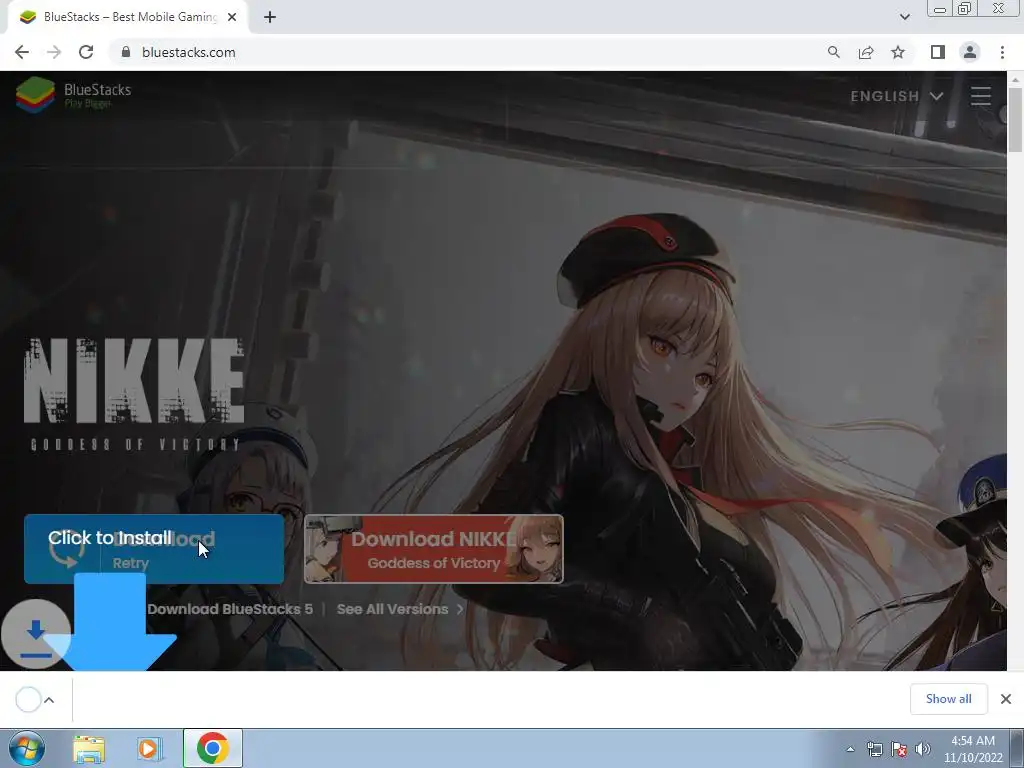Select the BlueStacks browser tab

[128, 17]
